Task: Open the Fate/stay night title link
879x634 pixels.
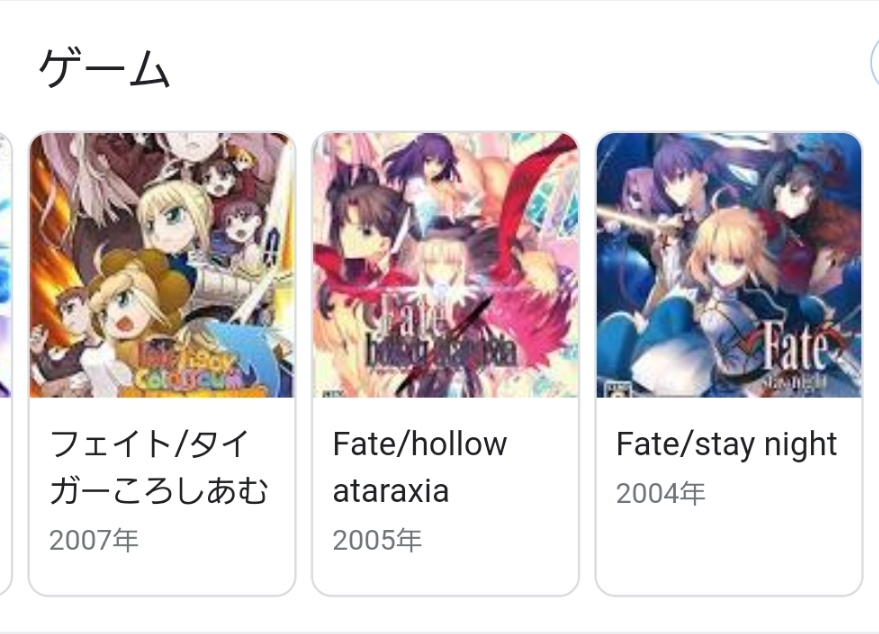Action: (726, 444)
